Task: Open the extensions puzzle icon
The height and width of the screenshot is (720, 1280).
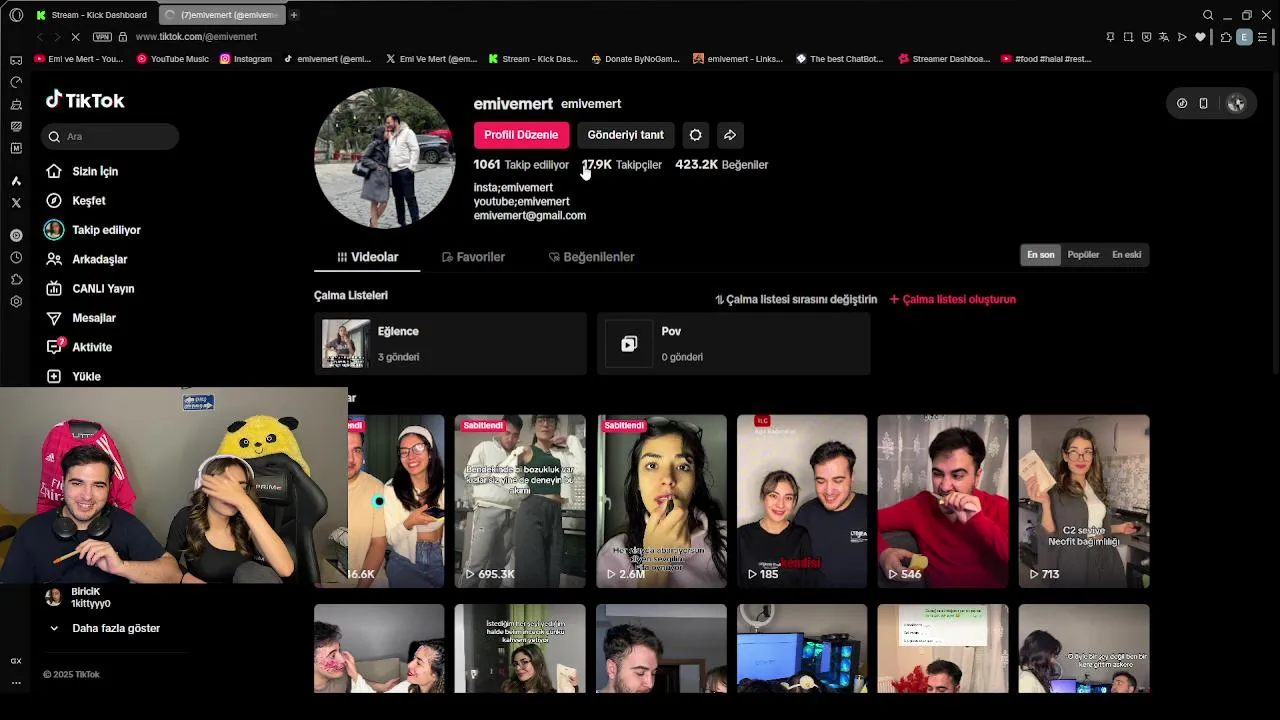Action: click(x=1226, y=37)
